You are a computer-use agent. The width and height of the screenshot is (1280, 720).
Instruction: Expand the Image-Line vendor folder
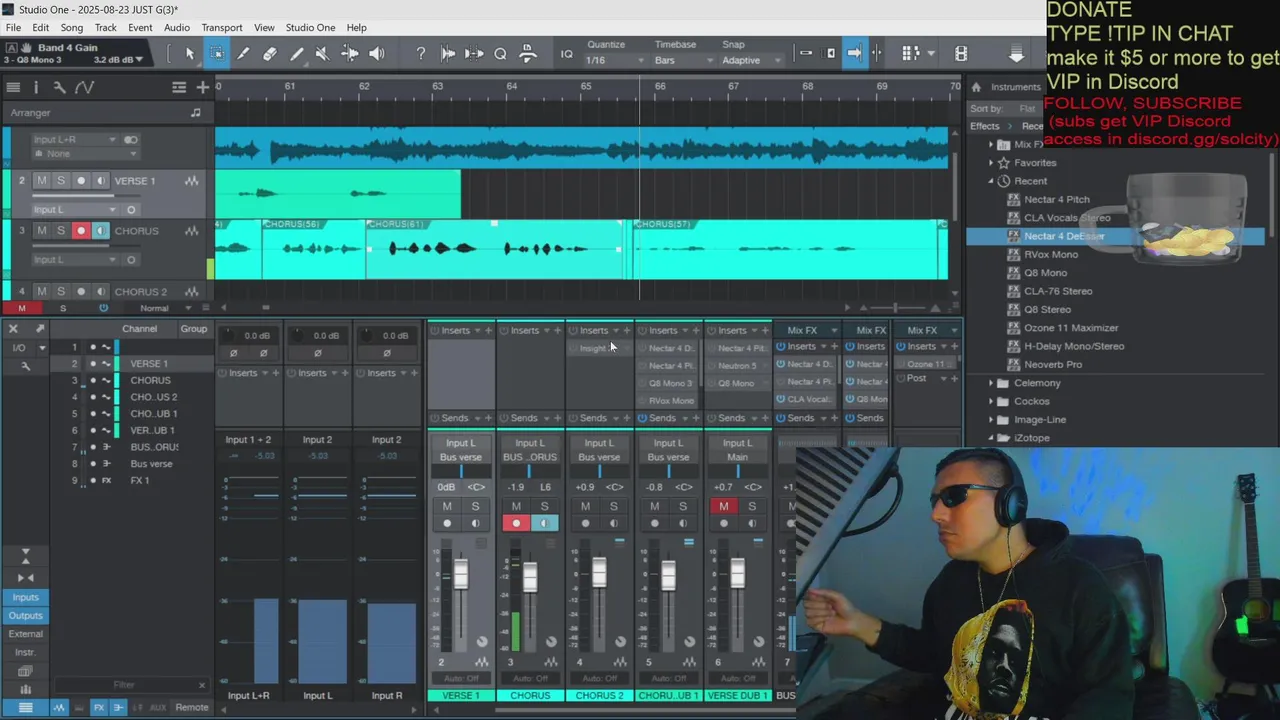click(991, 420)
